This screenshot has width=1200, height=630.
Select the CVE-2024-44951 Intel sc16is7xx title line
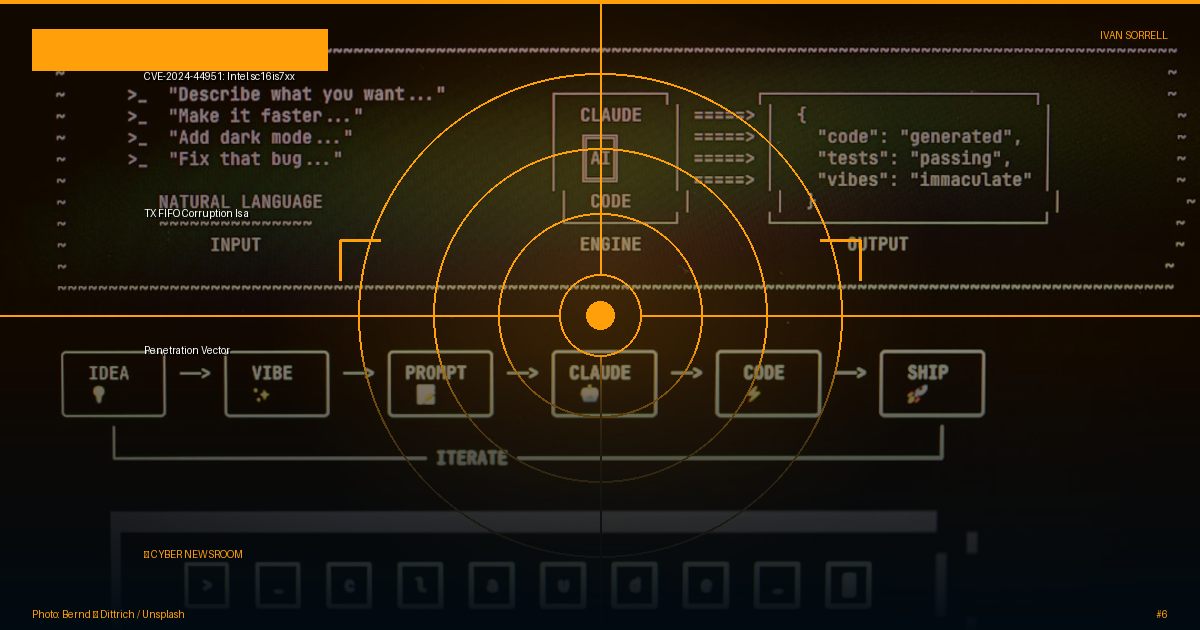[x=219, y=76]
